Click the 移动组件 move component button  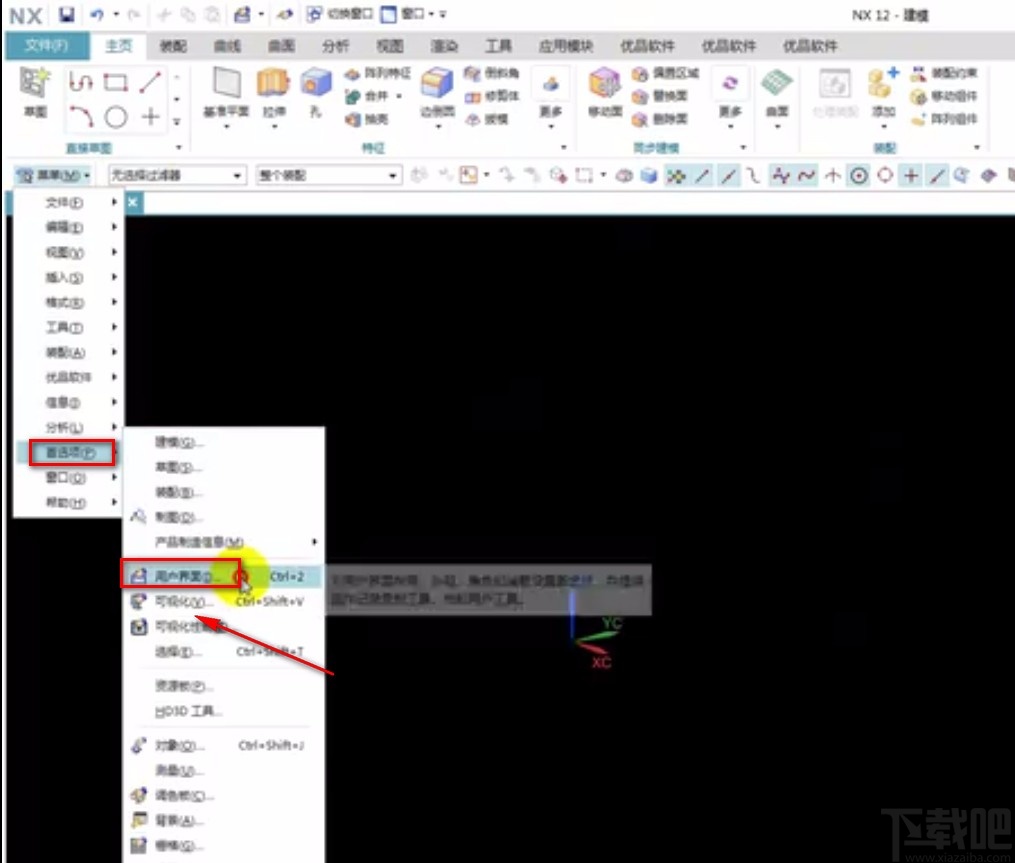pyautogui.click(x=944, y=96)
